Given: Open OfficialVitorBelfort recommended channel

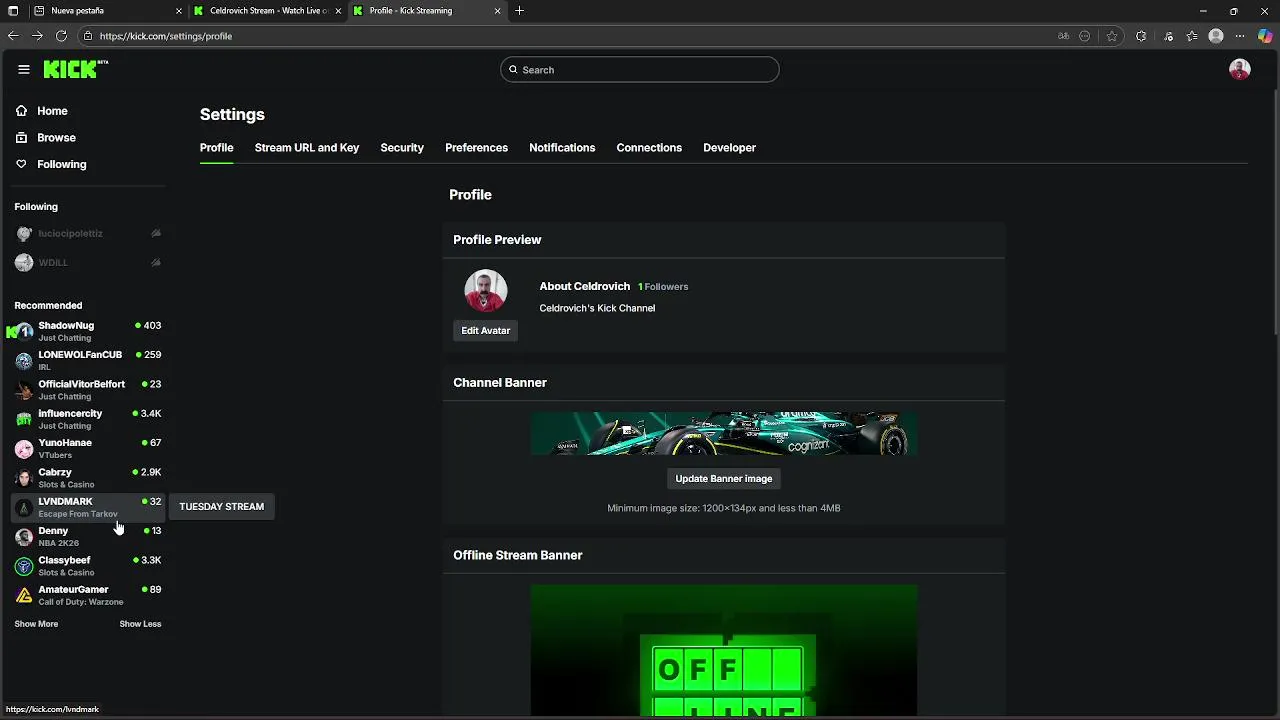Looking at the screenshot, I should tap(88, 390).
